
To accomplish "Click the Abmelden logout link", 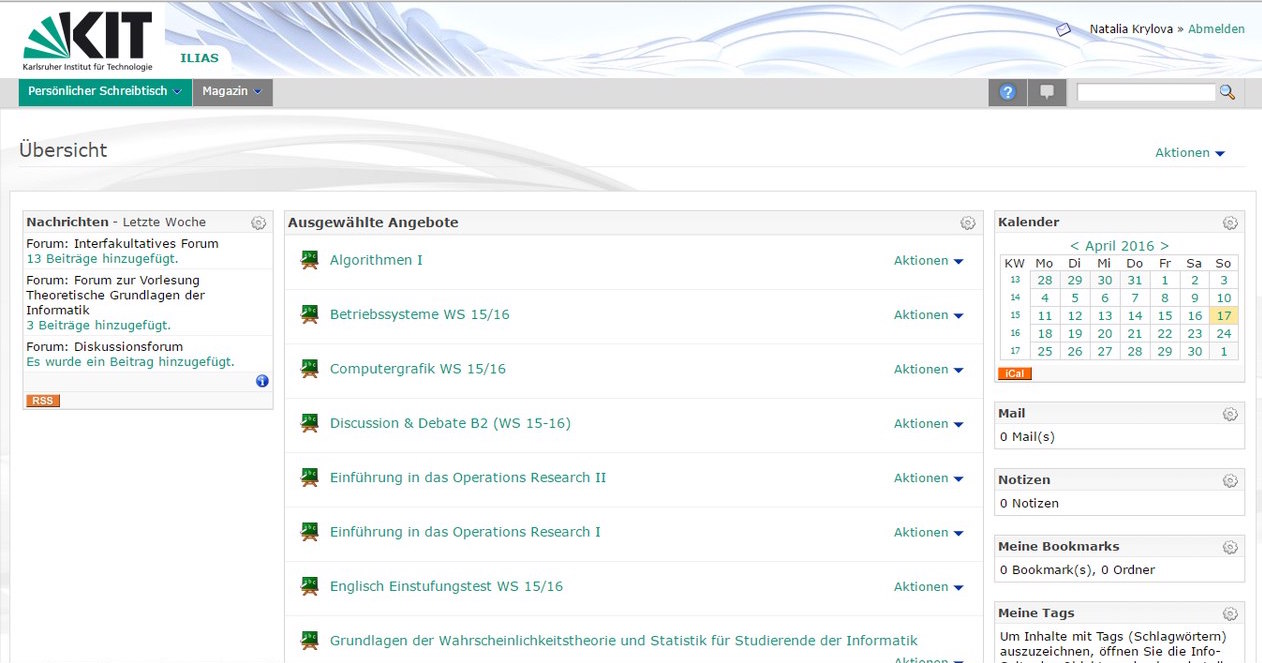I will pos(1216,29).
